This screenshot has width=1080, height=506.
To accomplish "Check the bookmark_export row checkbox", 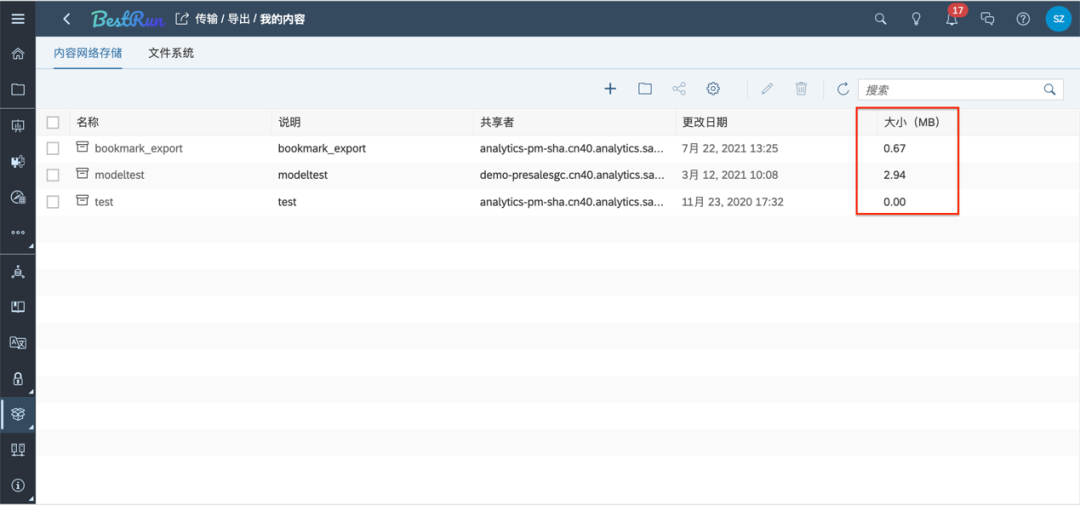I will (x=53, y=148).
